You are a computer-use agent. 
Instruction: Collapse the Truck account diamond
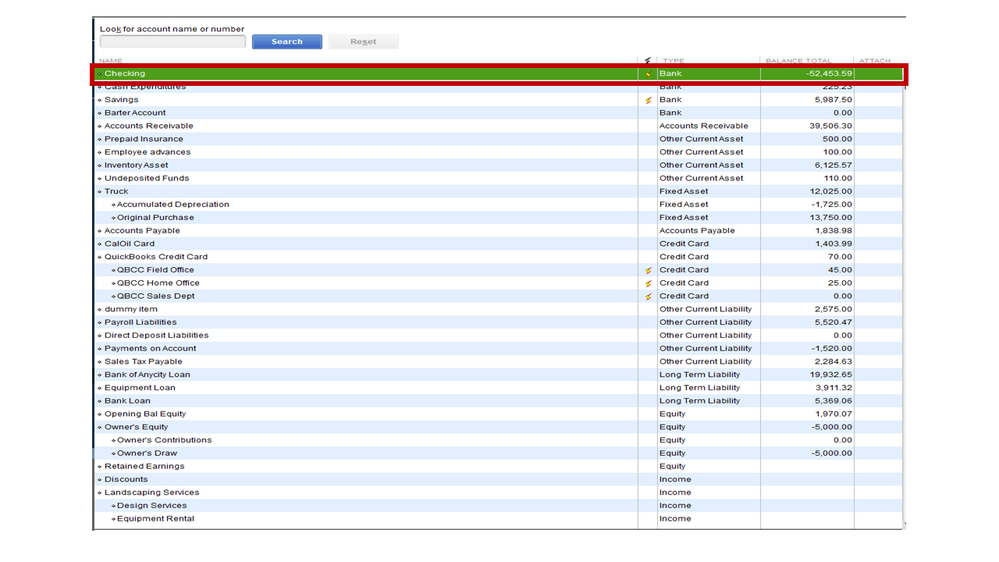(x=99, y=192)
